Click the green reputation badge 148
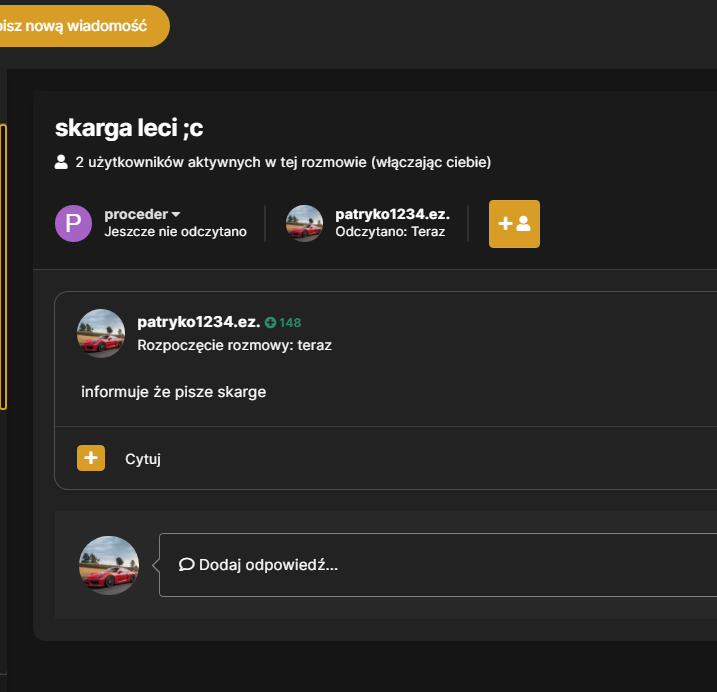Viewport: 717px width, 692px height. point(283,323)
